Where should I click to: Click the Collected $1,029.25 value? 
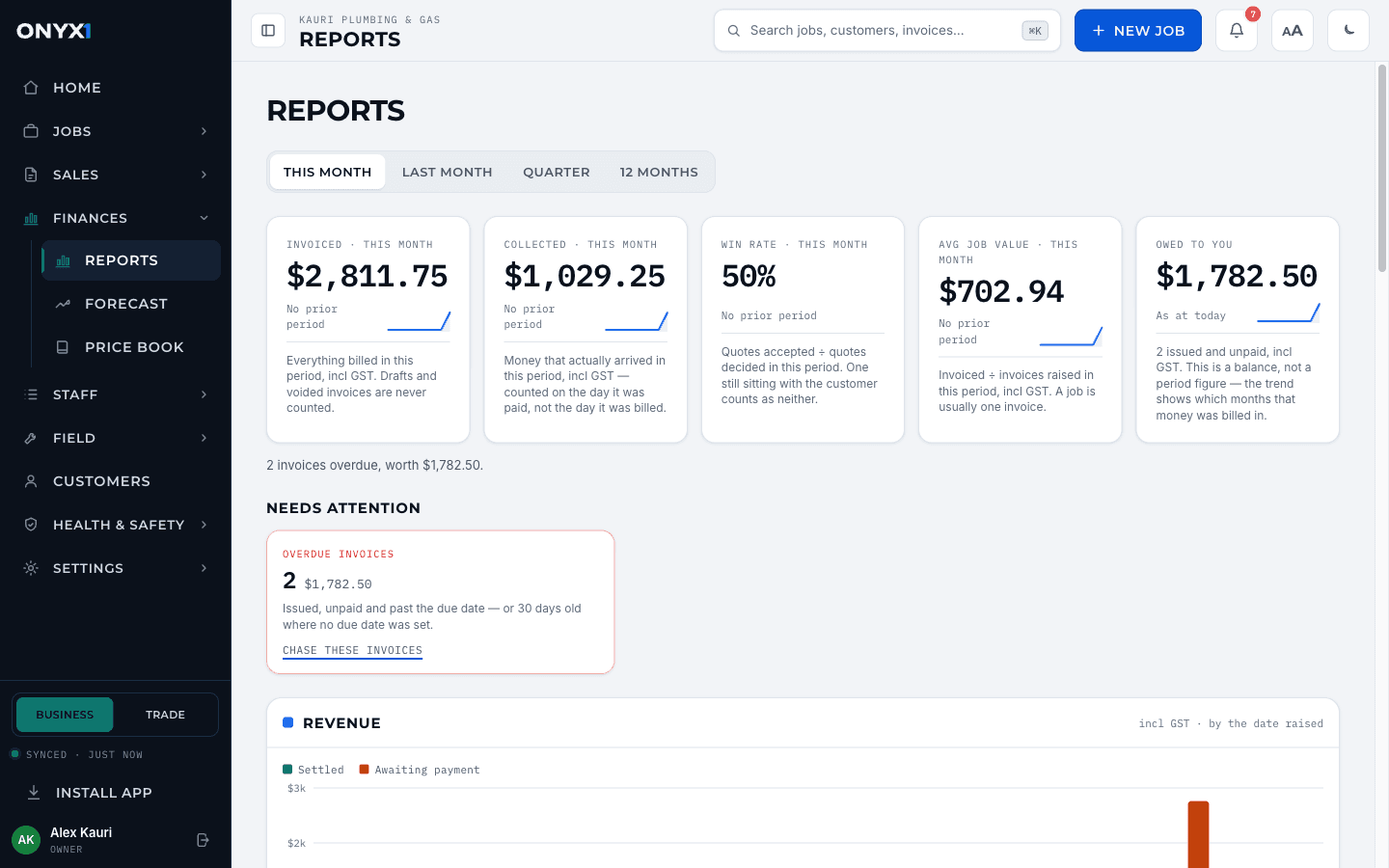pyautogui.click(x=585, y=277)
